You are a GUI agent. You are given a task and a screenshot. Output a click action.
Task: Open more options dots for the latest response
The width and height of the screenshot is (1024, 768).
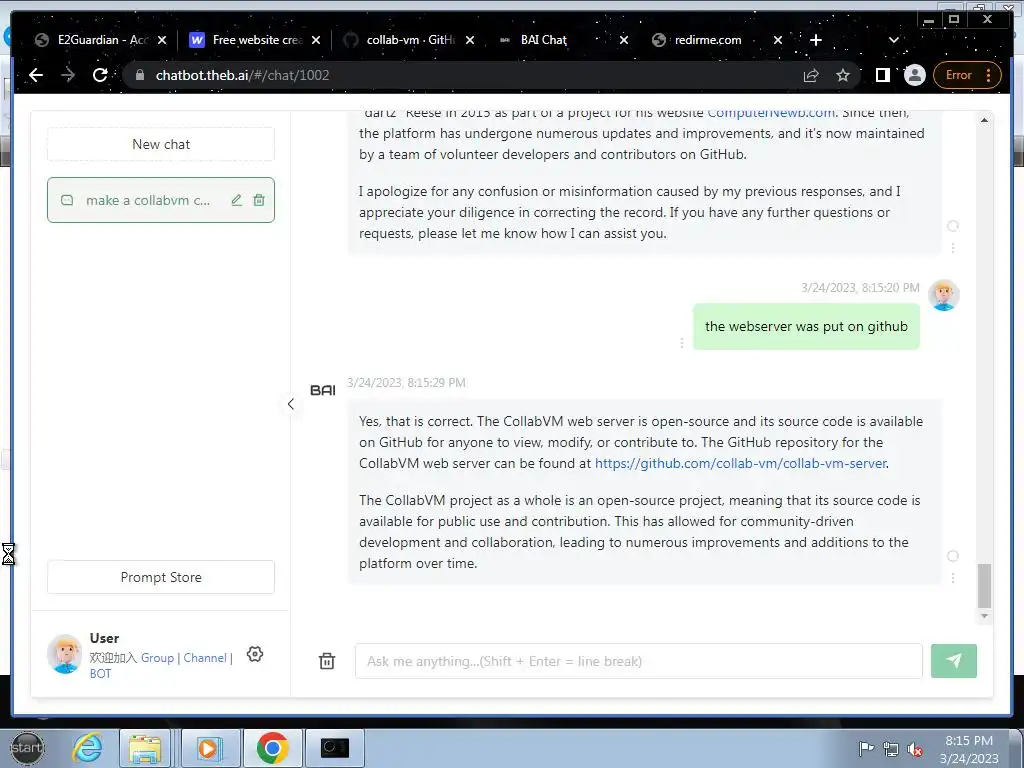click(953, 578)
